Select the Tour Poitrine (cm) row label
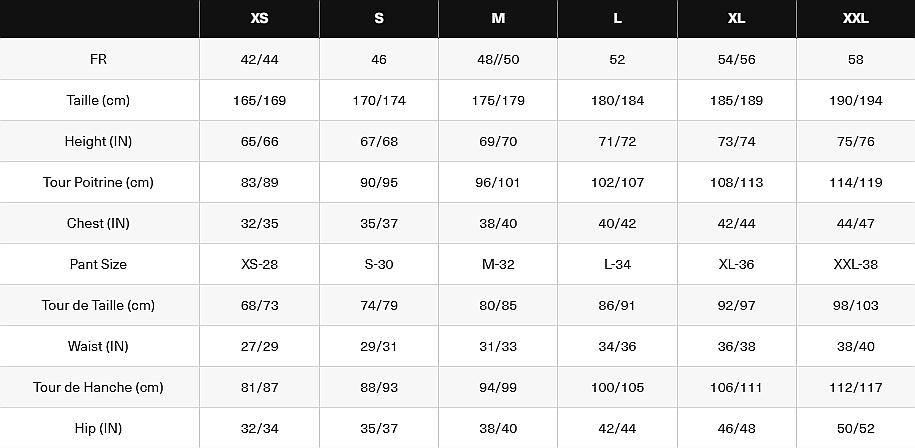This screenshot has height=448, width=915. click(98, 183)
